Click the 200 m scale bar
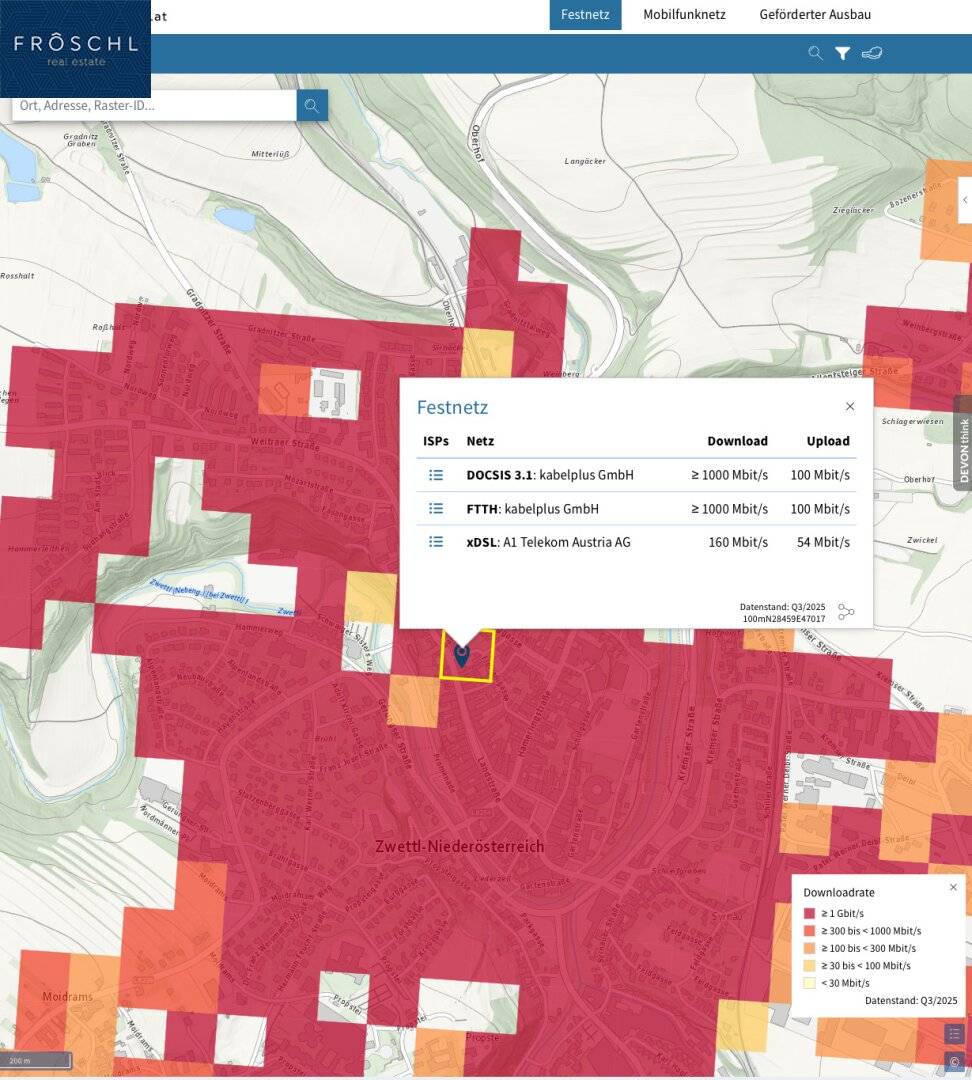Viewport: 972px width, 1080px height. coord(36,1061)
